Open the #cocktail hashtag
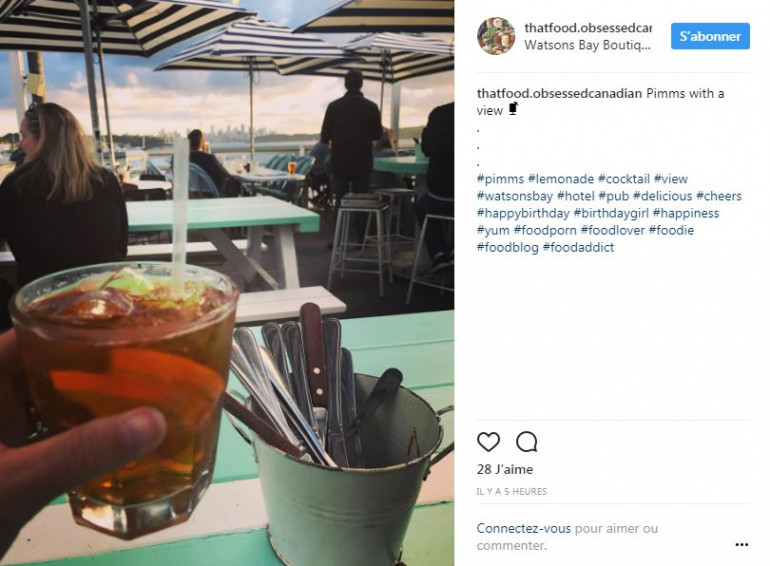 pos(624,179)
